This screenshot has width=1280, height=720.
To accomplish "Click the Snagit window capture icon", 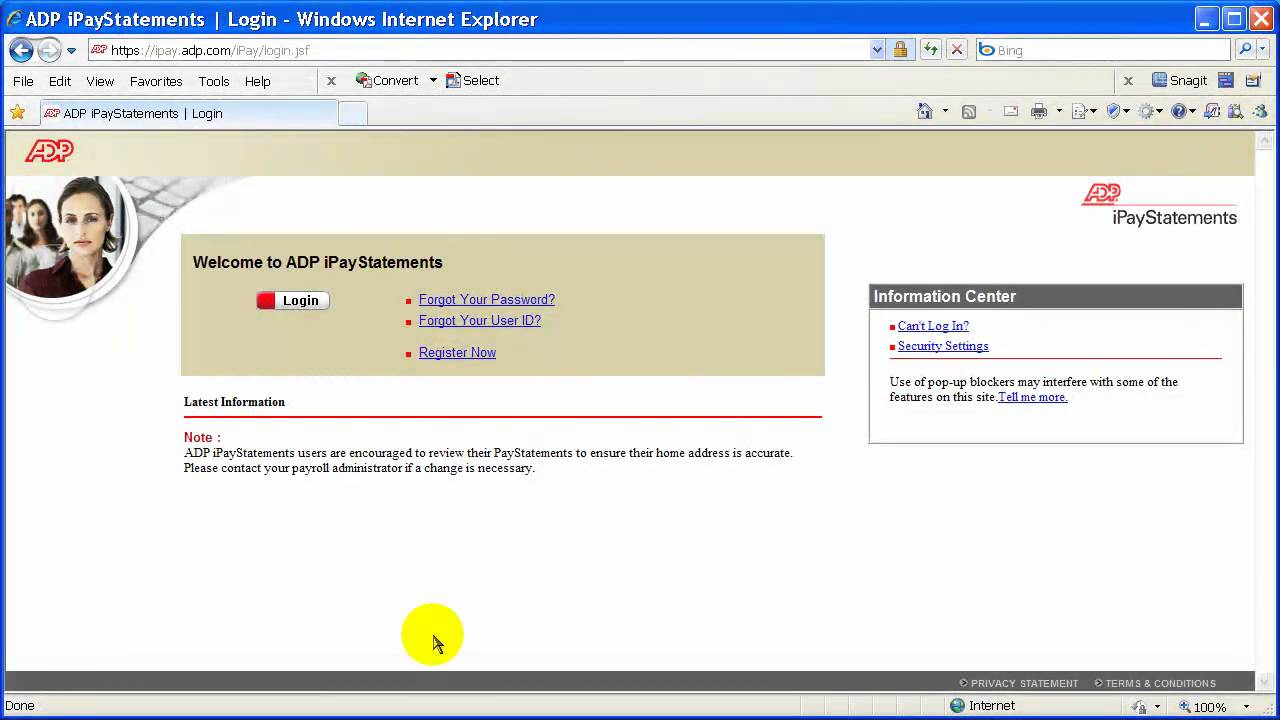I will (1225, 80).
